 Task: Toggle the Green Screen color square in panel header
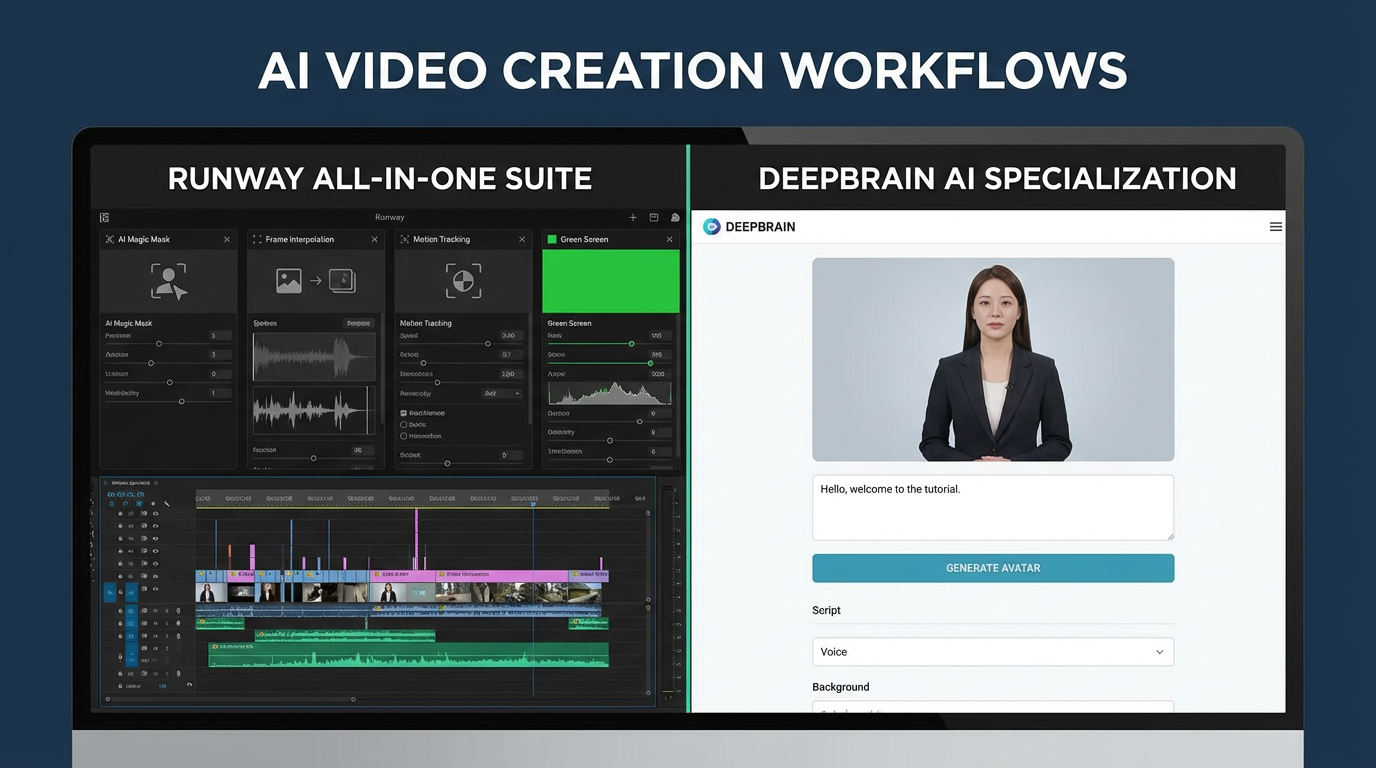click(552, 239)
